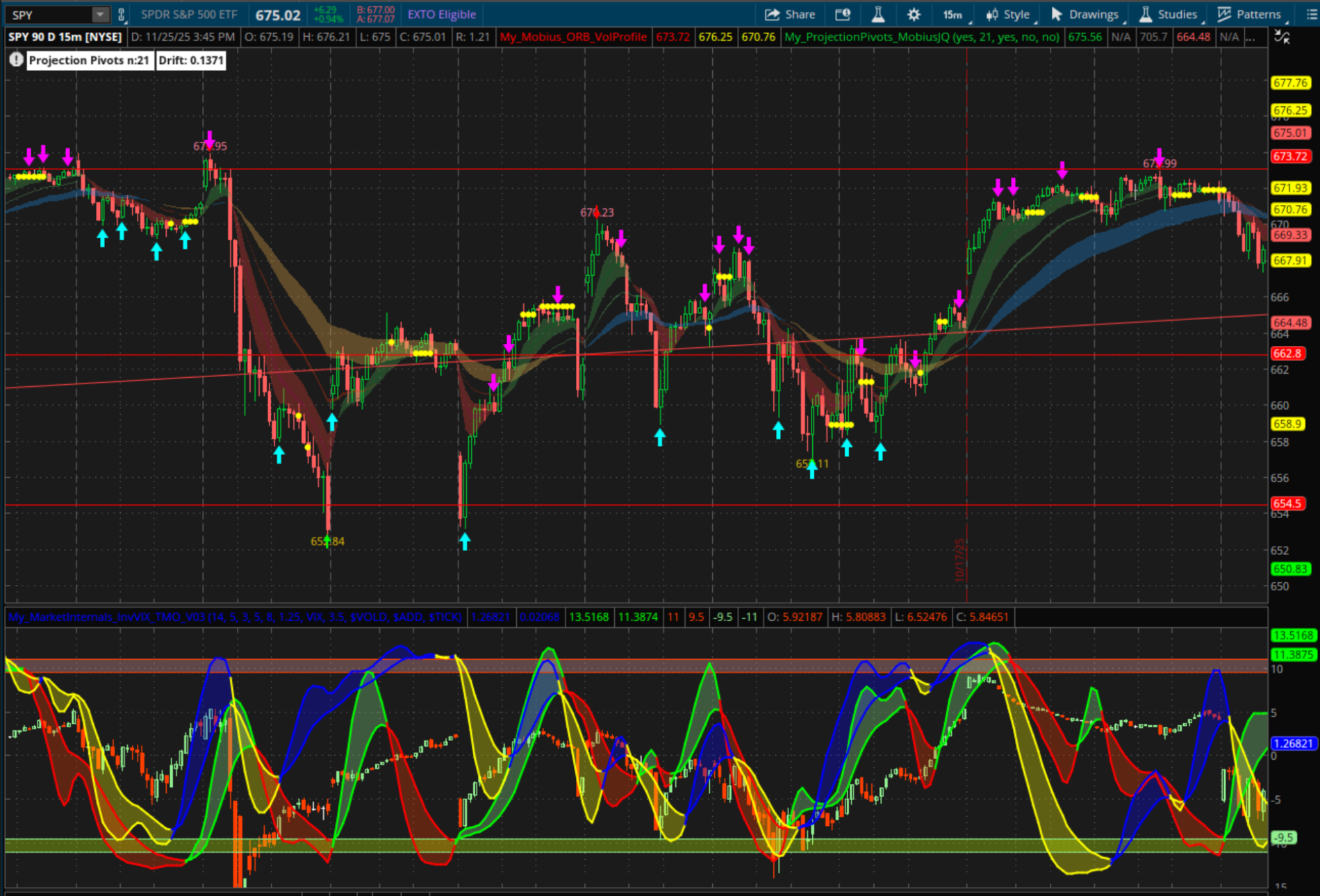This screenshot has width=1320, height=896.
Task: Click the collapse chart header icon
Action: click(1282, 37)
